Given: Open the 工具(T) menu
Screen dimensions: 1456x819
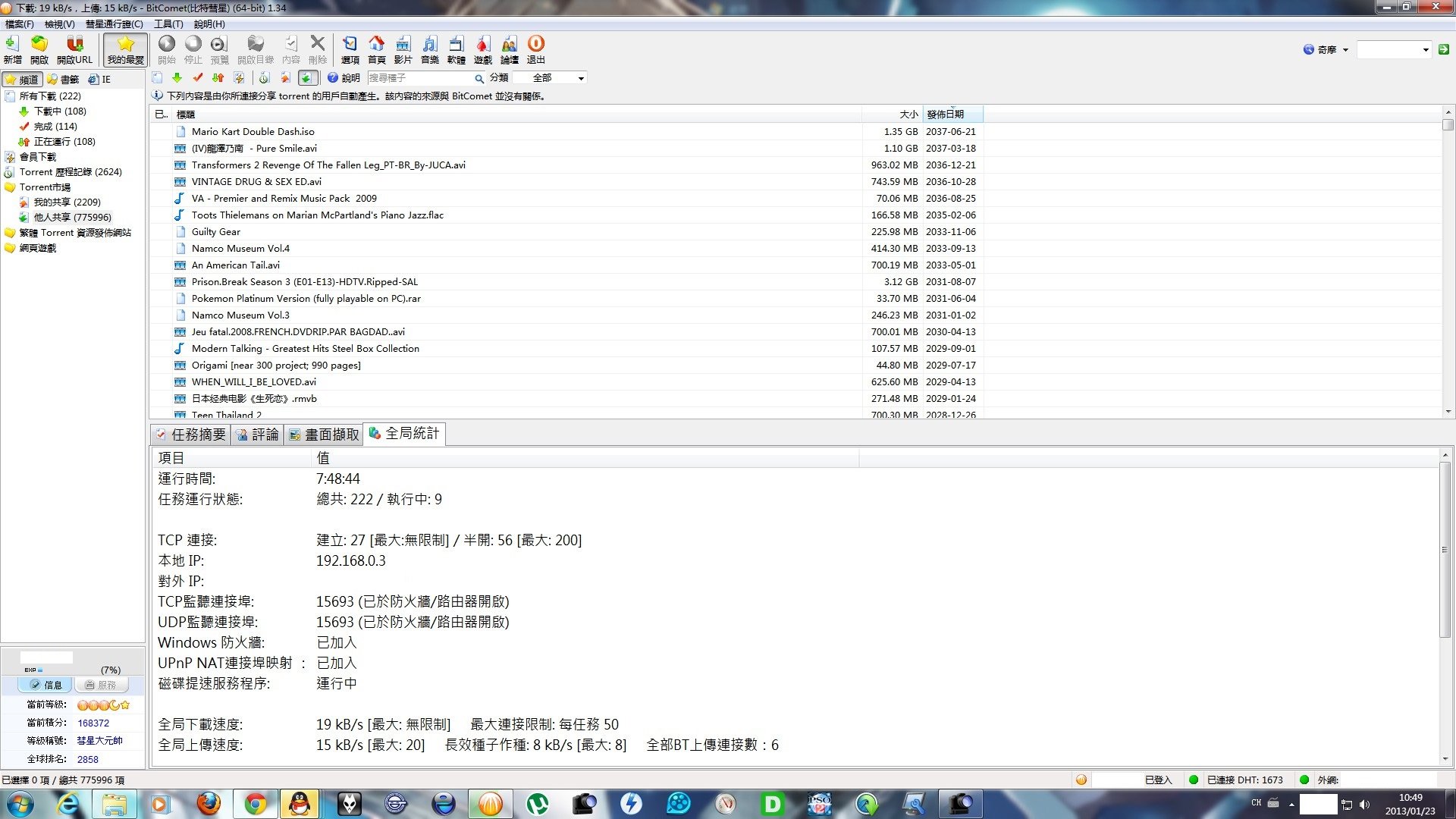Looking at the screenshot, I should click(168, 24).
